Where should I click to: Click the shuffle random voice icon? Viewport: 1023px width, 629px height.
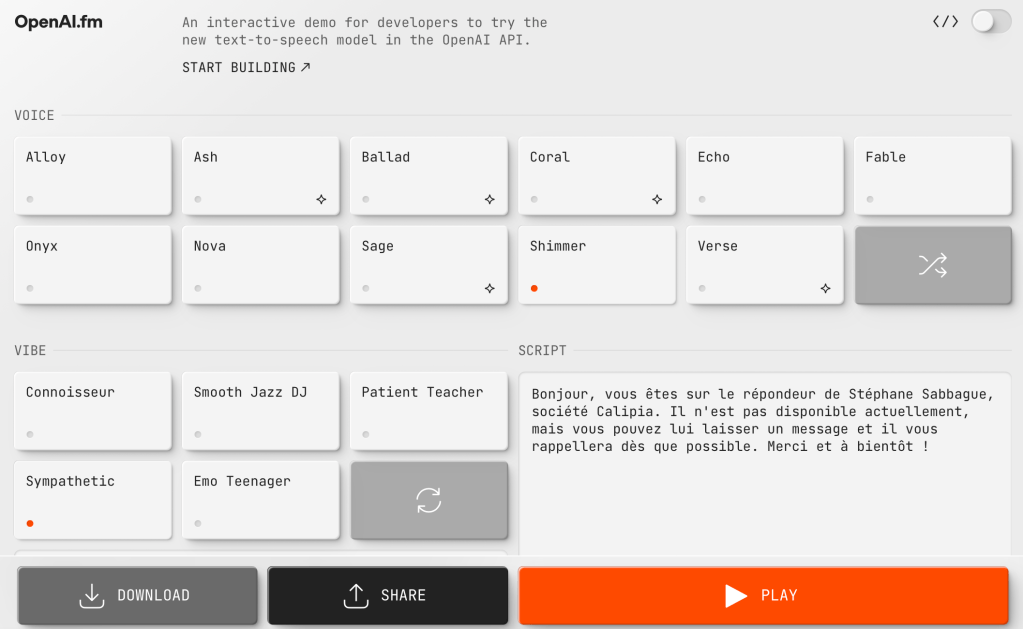point(932,265)
